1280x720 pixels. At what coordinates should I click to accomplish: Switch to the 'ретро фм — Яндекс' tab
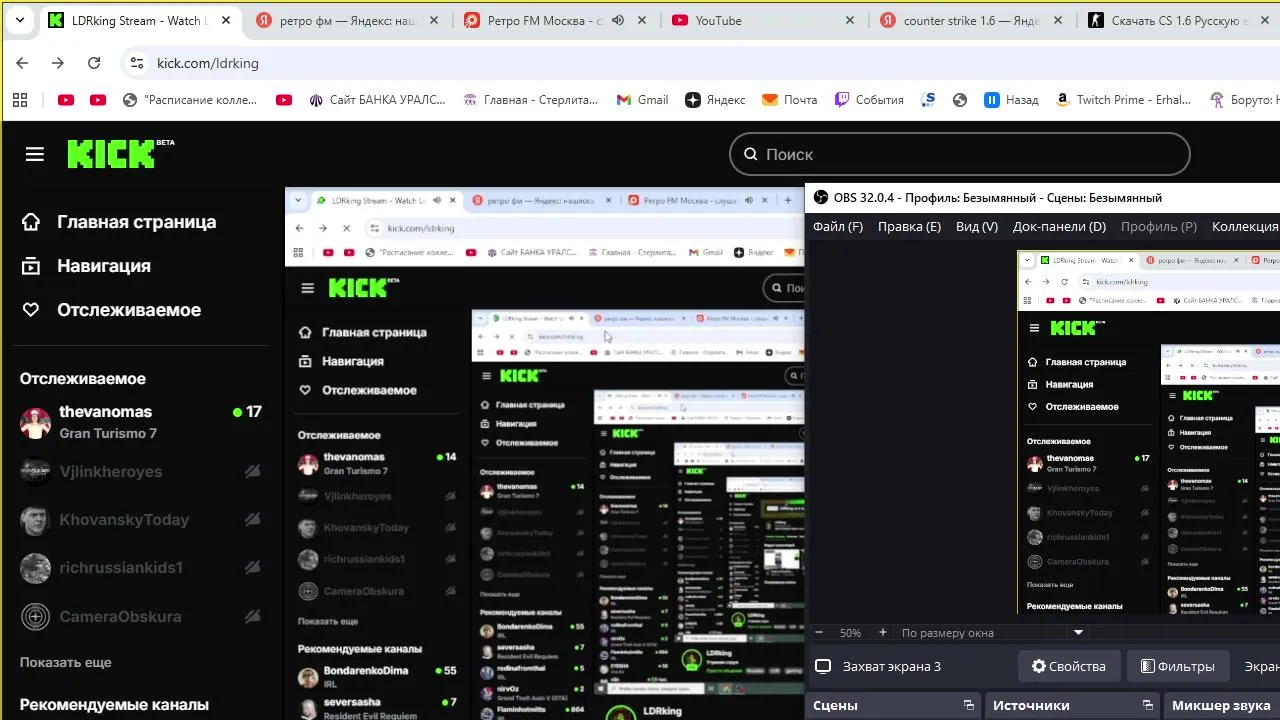[346, 20]
